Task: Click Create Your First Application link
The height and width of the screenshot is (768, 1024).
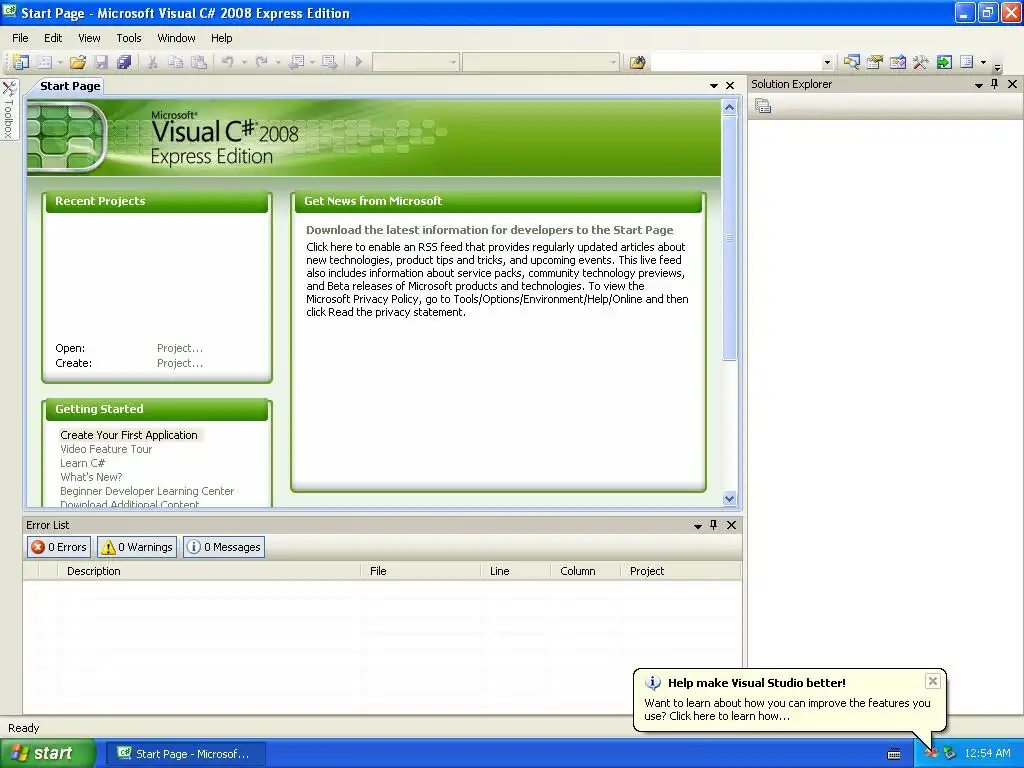Action: 129,435
